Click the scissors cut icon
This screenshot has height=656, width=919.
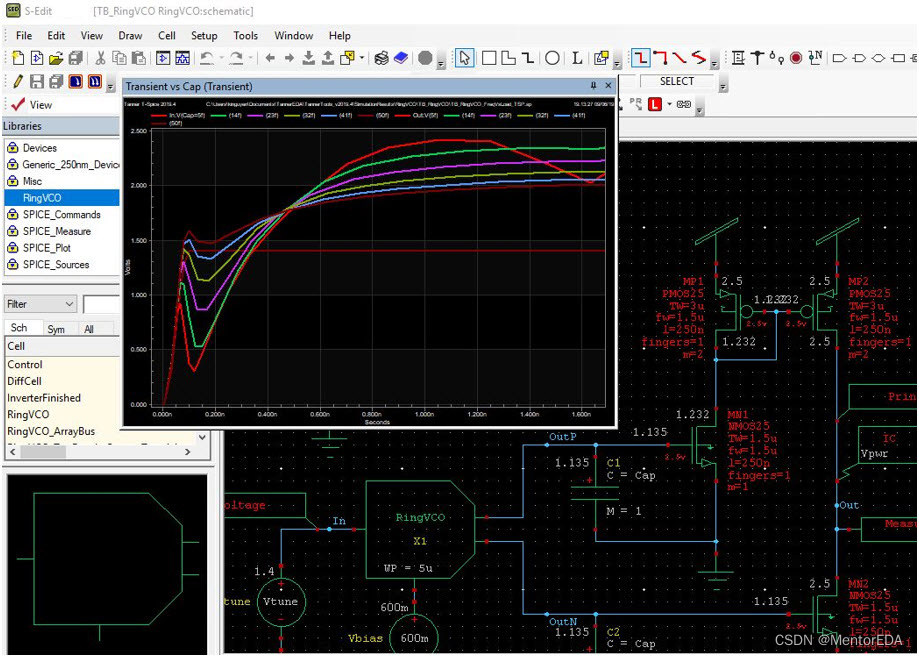(x=100, y=58)
